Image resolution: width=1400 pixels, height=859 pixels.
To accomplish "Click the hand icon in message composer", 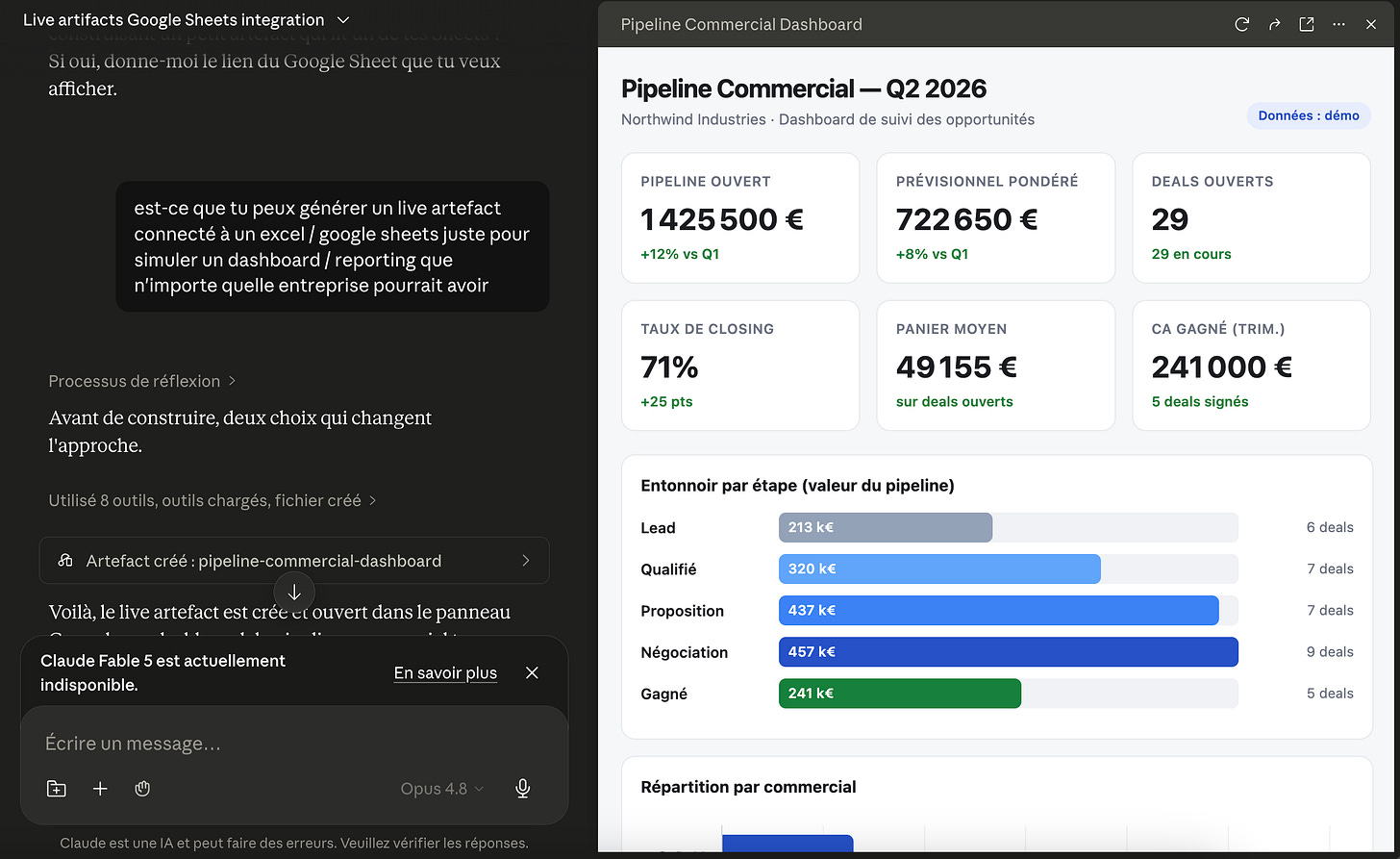I will (x=142, y=789).
